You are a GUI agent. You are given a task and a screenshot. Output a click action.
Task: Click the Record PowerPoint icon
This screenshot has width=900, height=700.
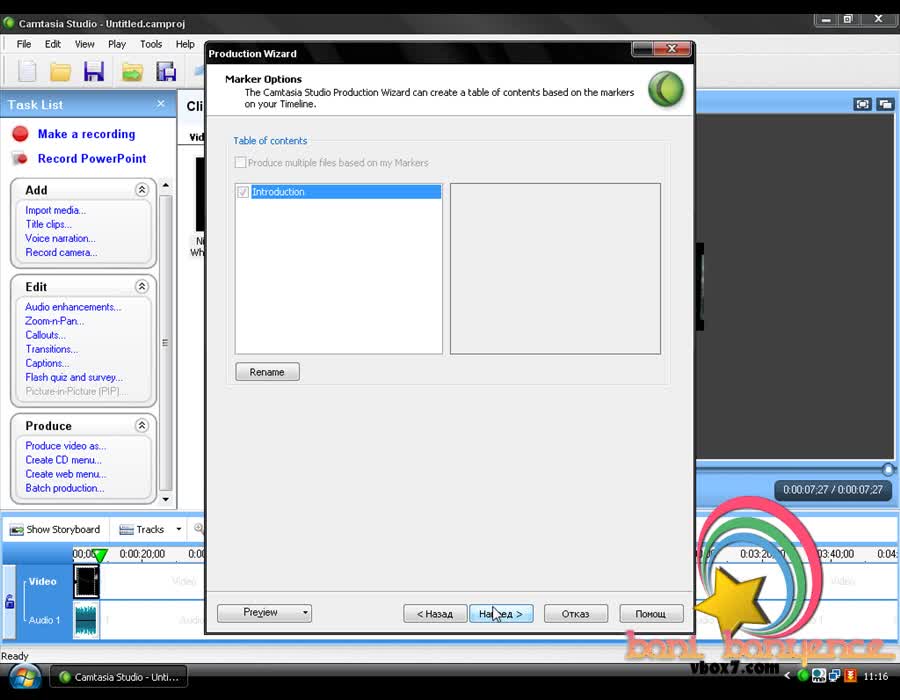coord(20,159)
